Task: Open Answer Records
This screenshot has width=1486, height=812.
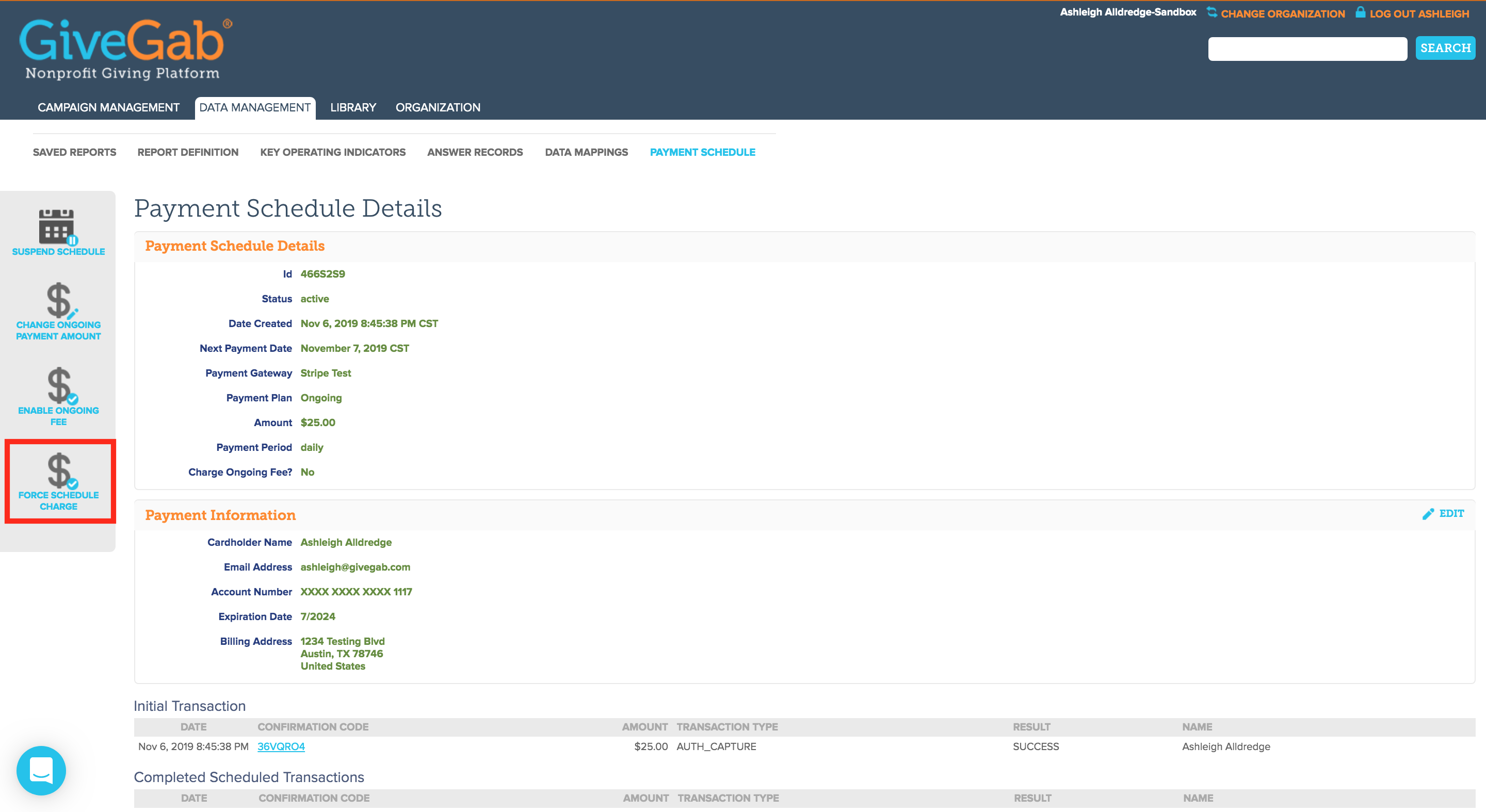Action: pos(475,152)
